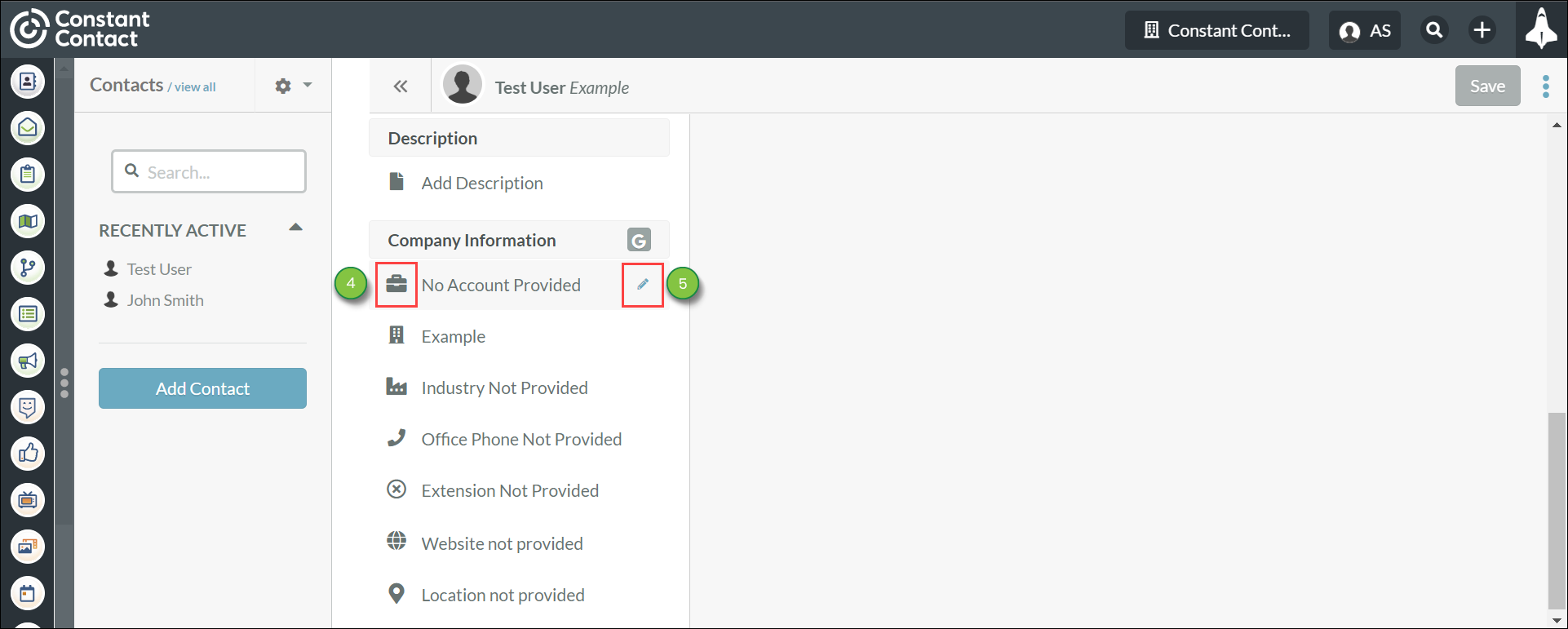This screenshot has width=1568, height=629.
Task: Click the contacts Search input field
Action: 209,171
